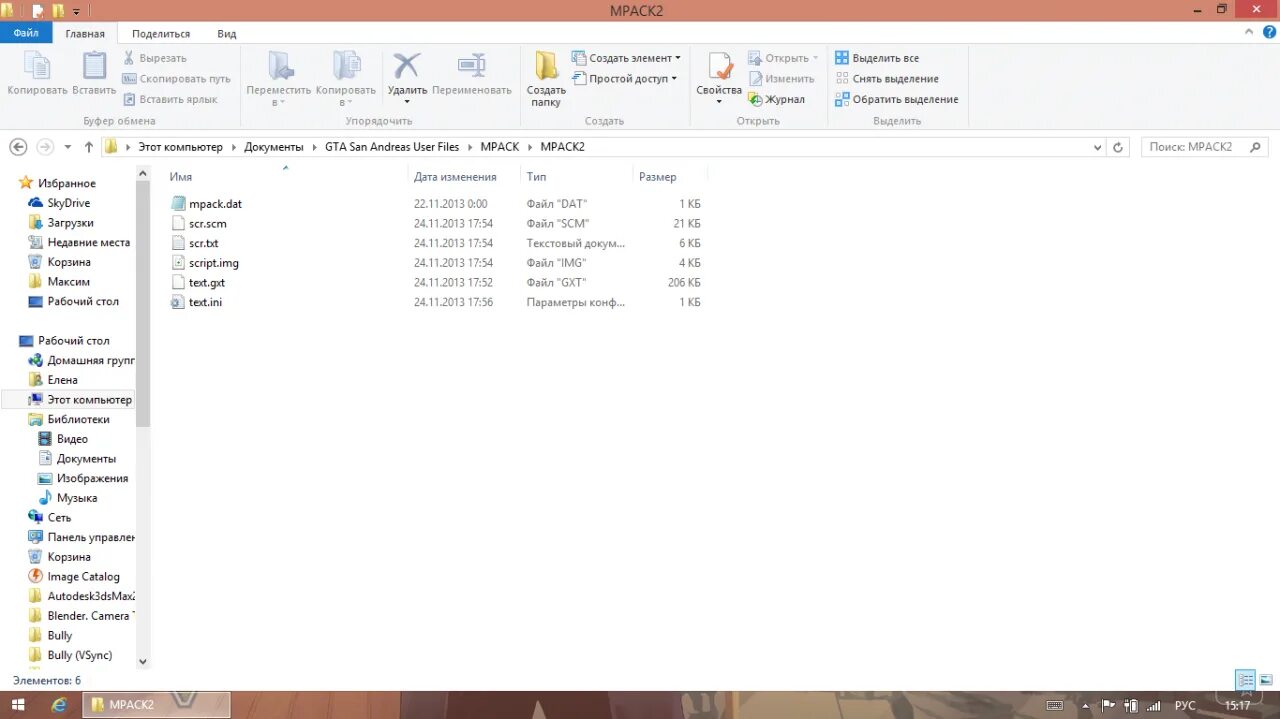Click MPACK in the address path
1280x719 pixels.
tap(499, 147)
